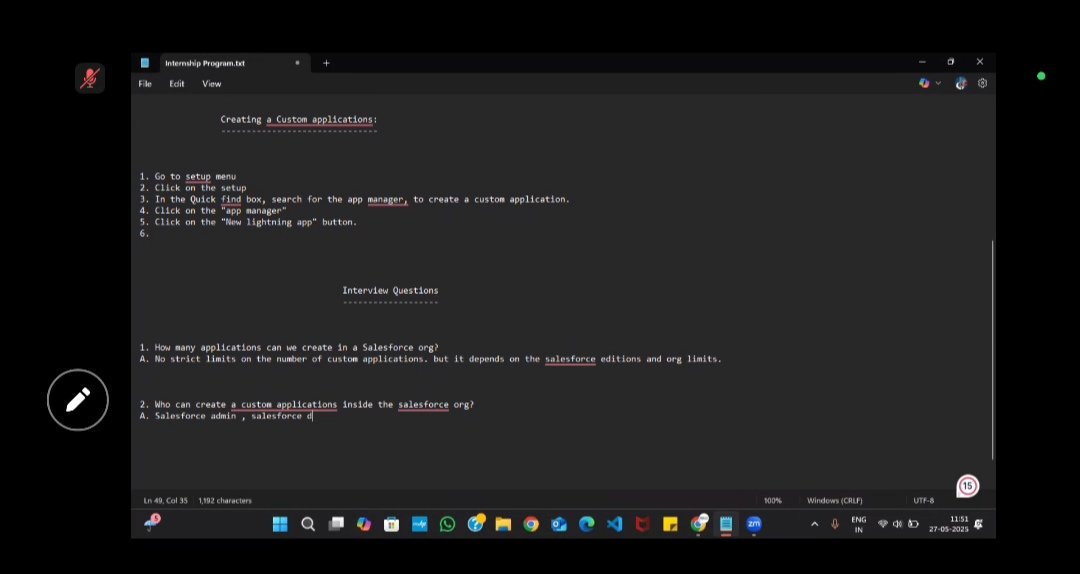Open the notification bell icon
The image size is (1080, 574).
979,524
